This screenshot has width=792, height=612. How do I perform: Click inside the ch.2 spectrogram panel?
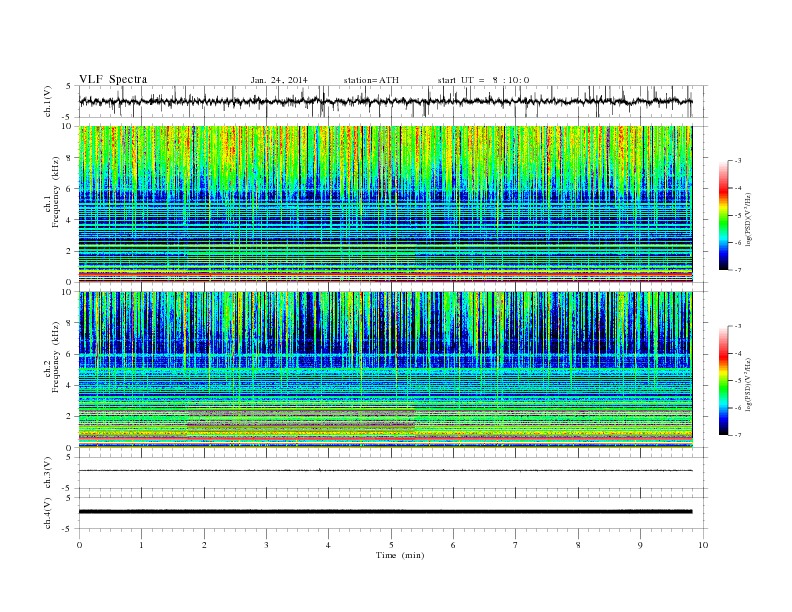pos(385,369)
